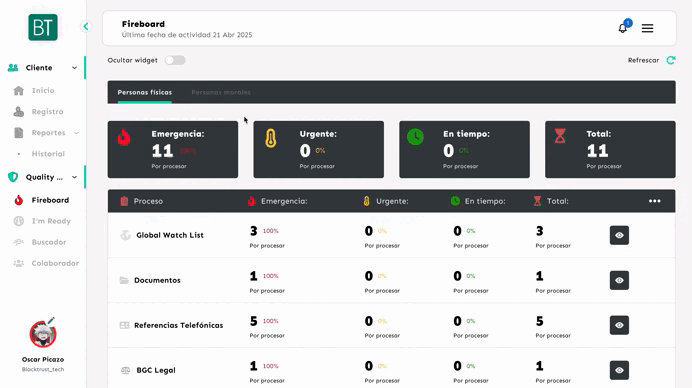Open Reportes menu item
Viewport: 692px width, 388px height.
tap(48, 133)
